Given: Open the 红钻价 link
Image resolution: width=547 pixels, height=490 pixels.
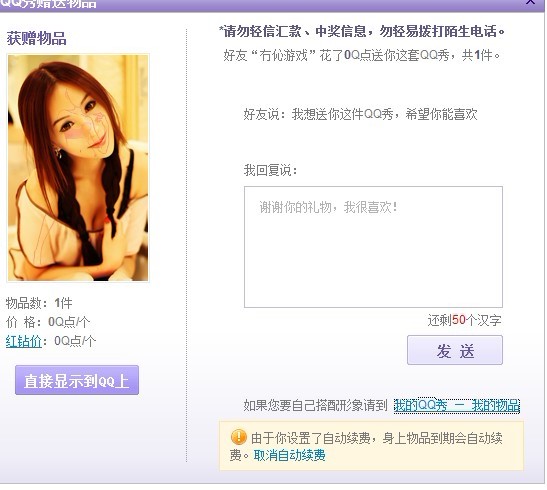Looking at the screenshot, I should coord(23,341).
